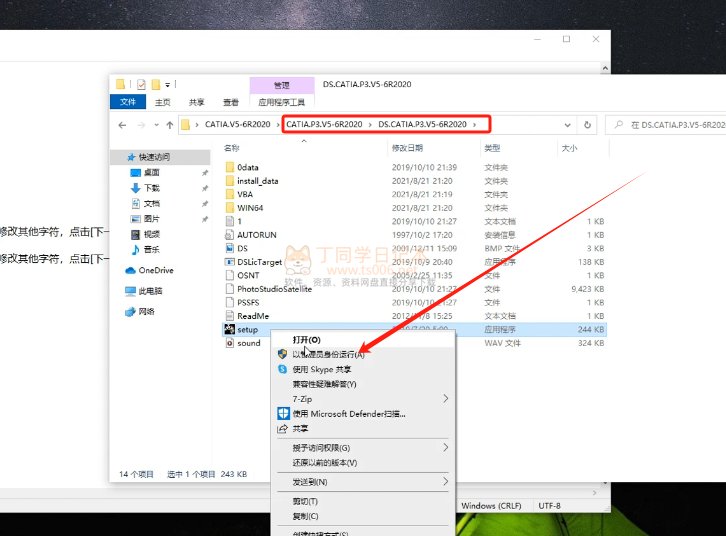Expand the grant access submenu arrow

coord(445,447)
